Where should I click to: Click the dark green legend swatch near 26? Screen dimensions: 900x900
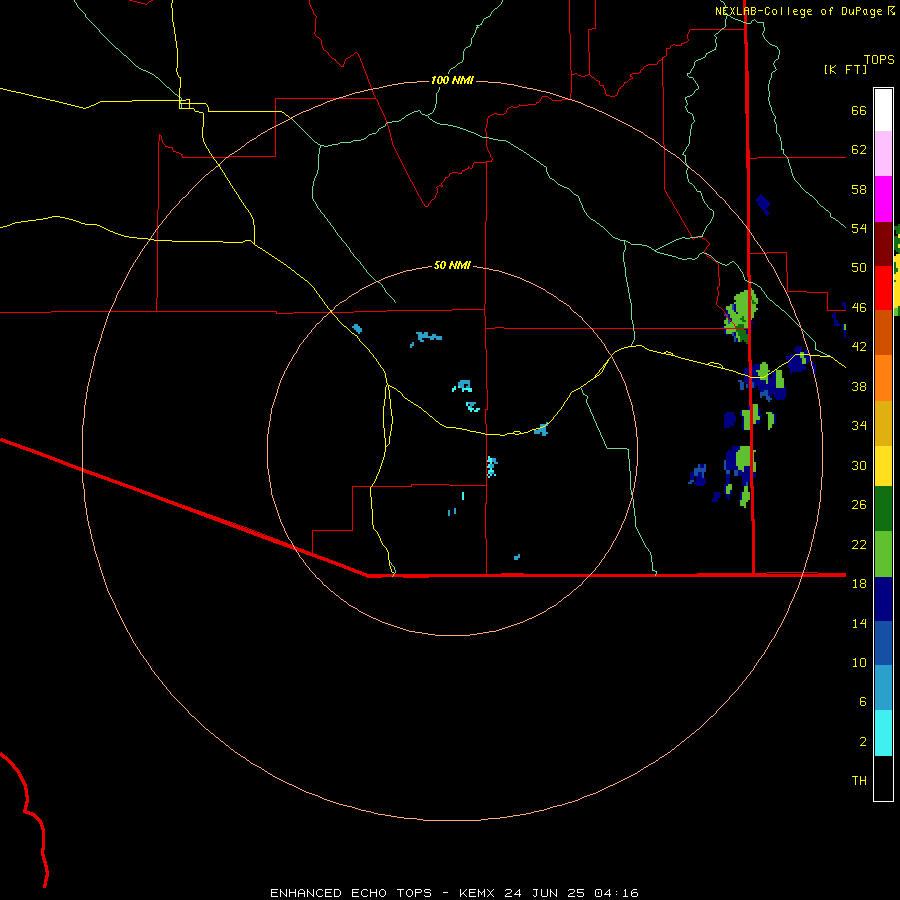pos(883,509)
